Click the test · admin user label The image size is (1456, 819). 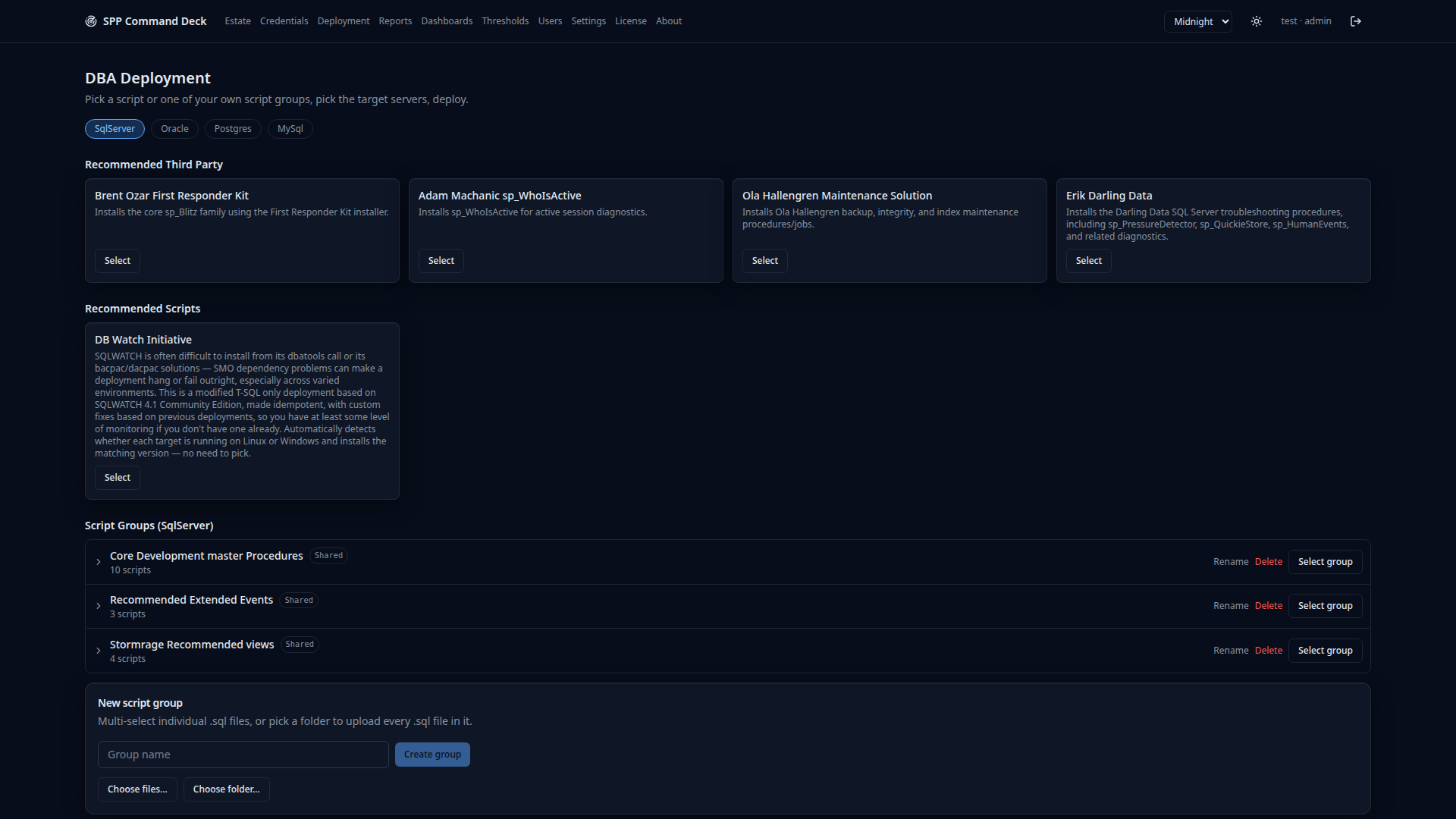point(1306,21)
